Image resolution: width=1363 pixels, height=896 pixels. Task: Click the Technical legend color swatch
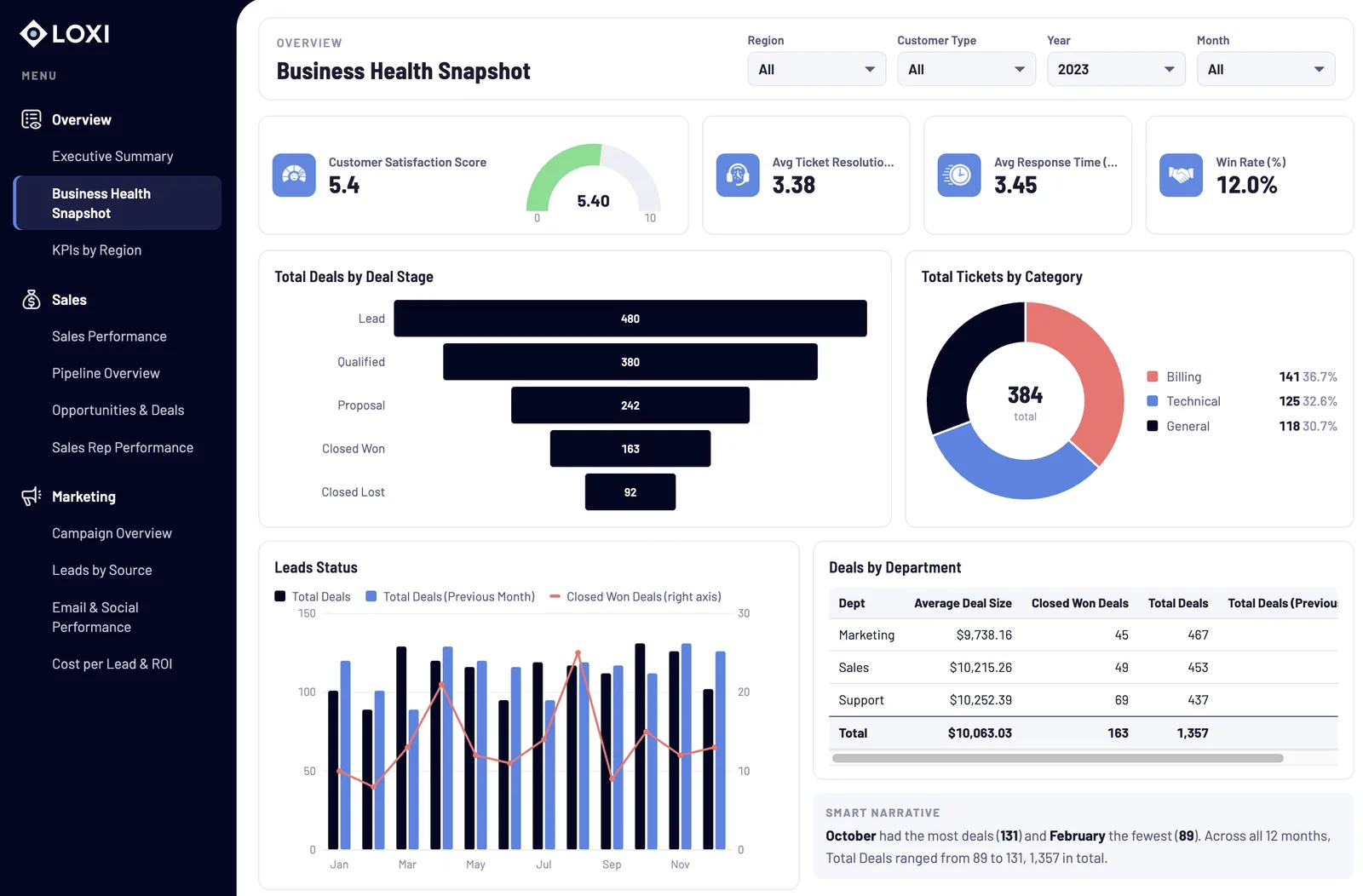coord(1153,401)
